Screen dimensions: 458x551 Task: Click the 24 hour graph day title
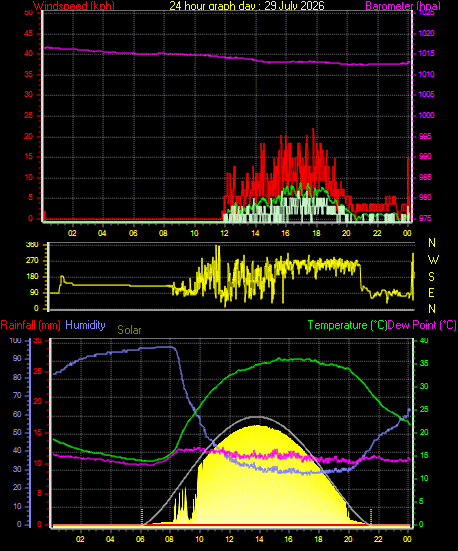(x=247, y=6)
